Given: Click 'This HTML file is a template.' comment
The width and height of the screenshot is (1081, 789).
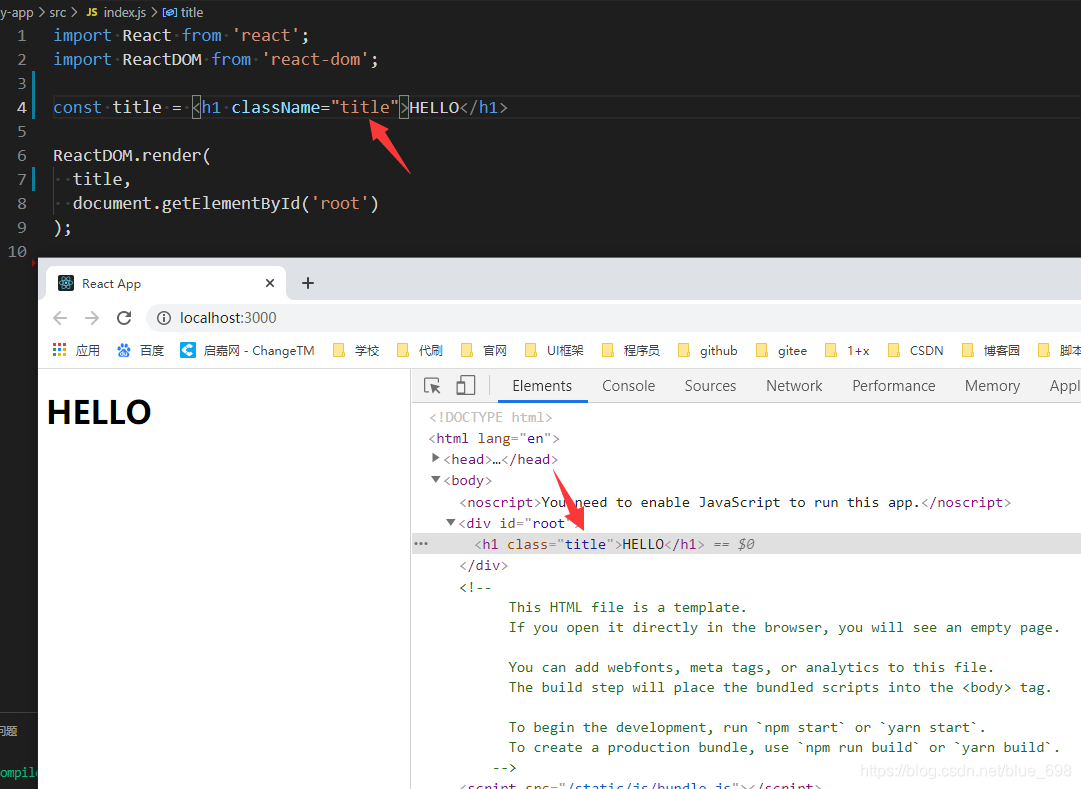Looking at the screenshot, I should click(x=627, y=608).
